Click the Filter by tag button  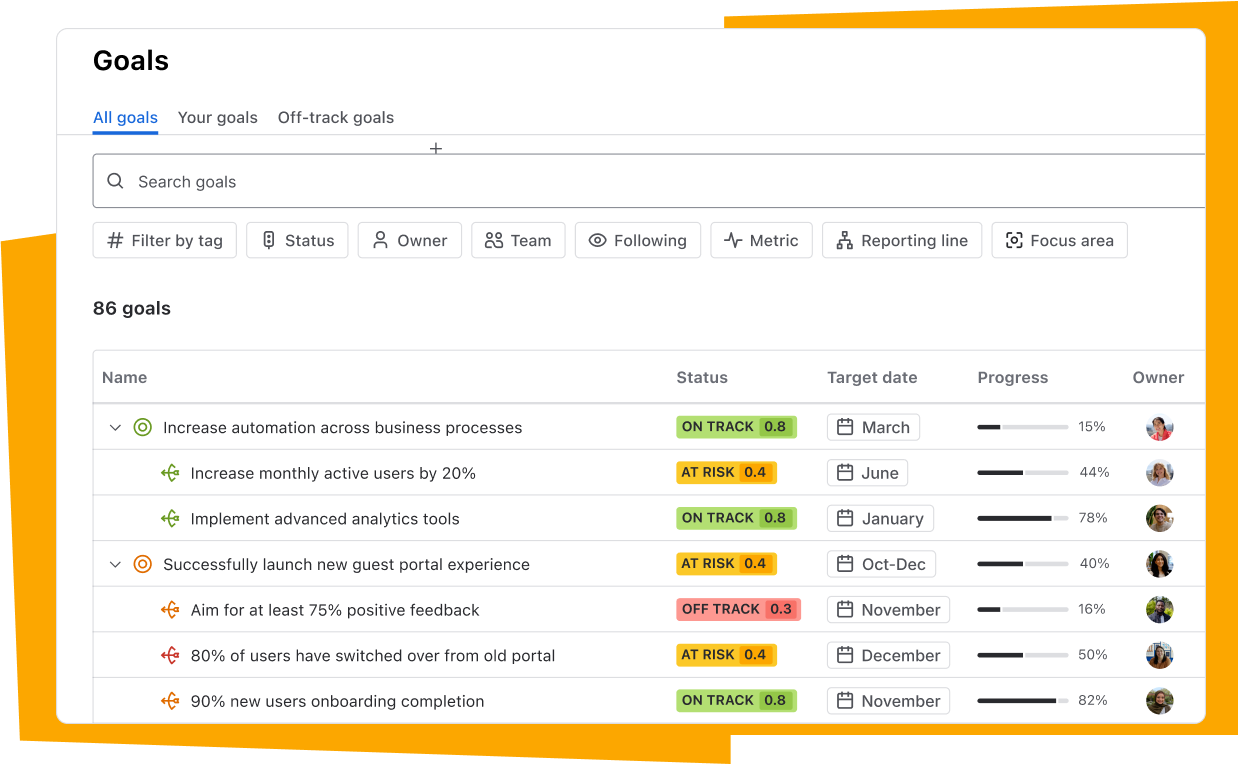(165, 241)
